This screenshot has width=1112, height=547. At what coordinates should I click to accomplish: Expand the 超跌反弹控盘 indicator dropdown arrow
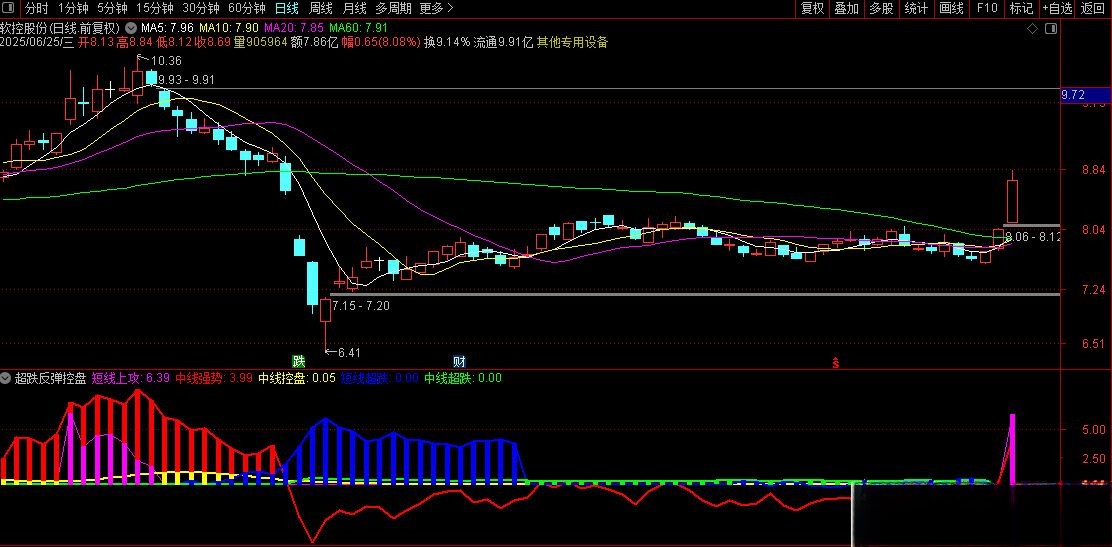tap(7, 378)
